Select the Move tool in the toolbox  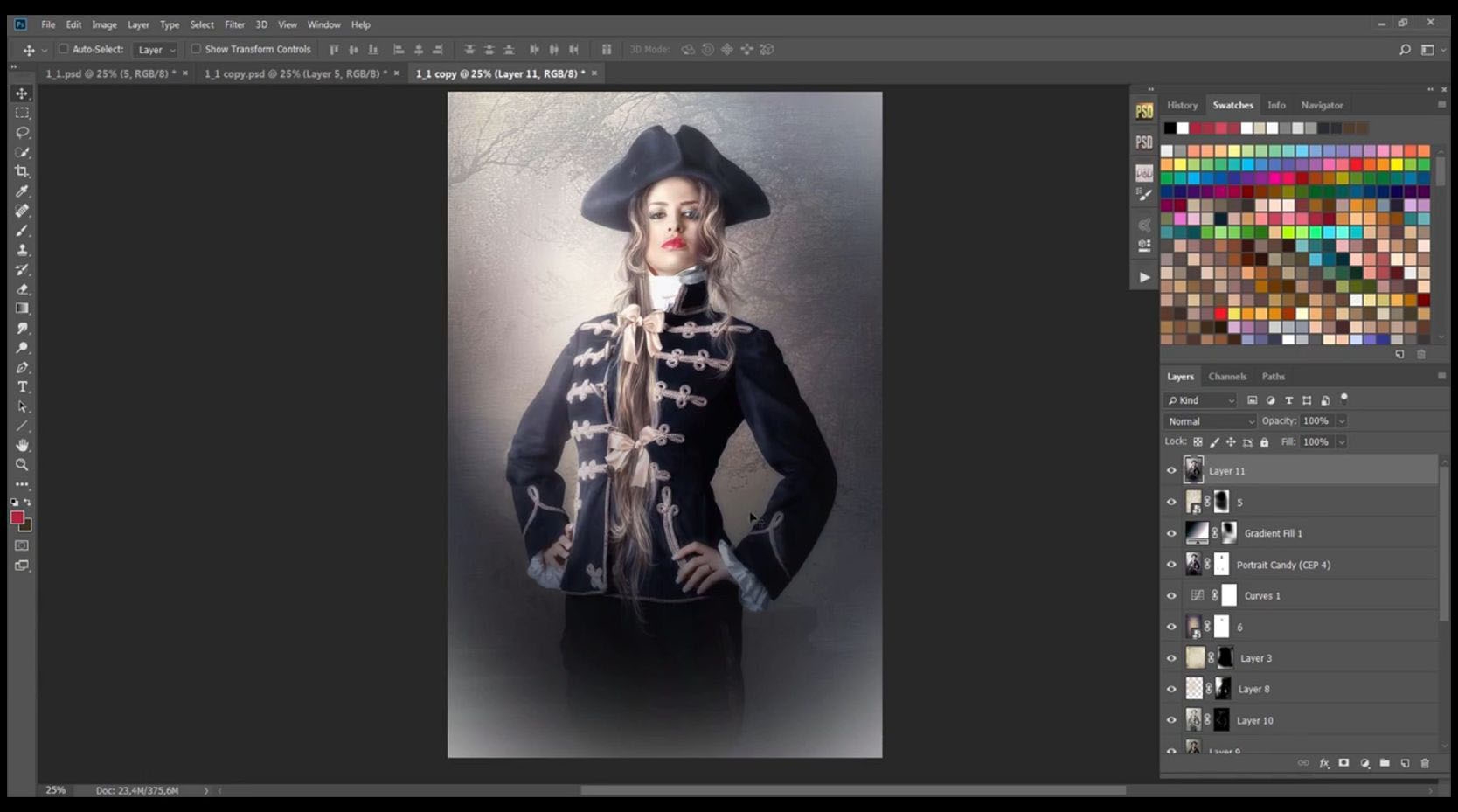click(22, 94)
